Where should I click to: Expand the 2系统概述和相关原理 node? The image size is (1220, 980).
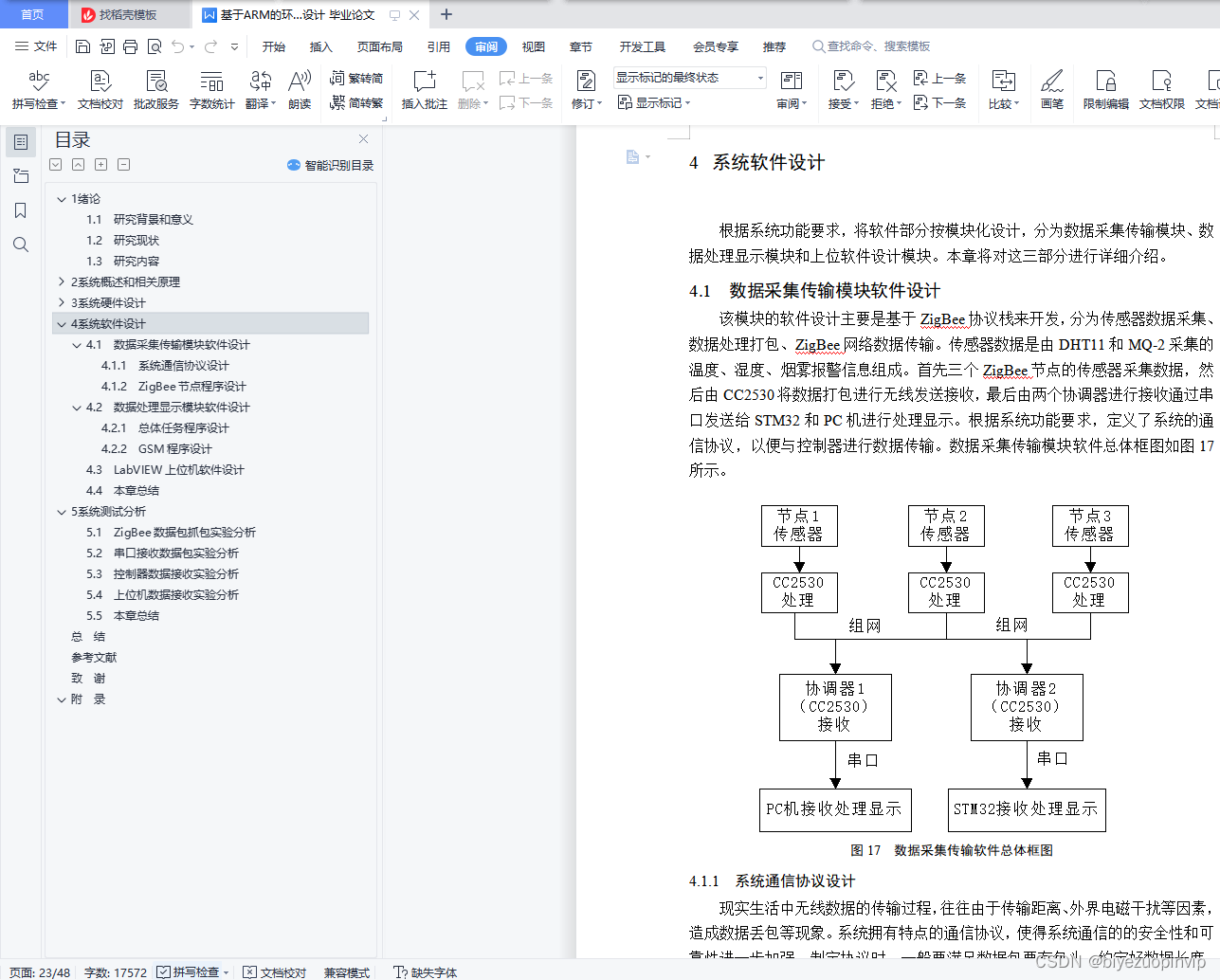62,282
